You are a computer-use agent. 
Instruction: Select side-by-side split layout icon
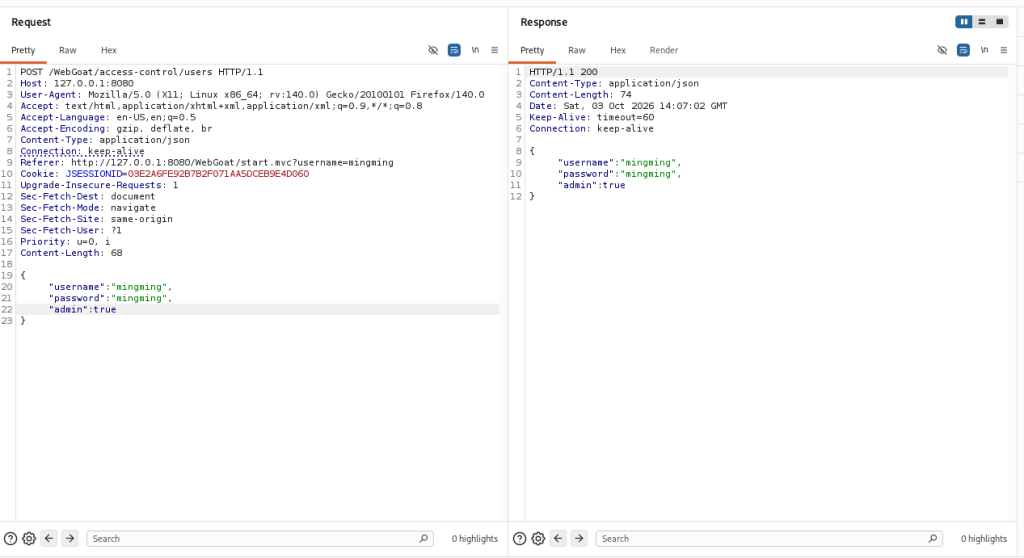coord(964,22)
